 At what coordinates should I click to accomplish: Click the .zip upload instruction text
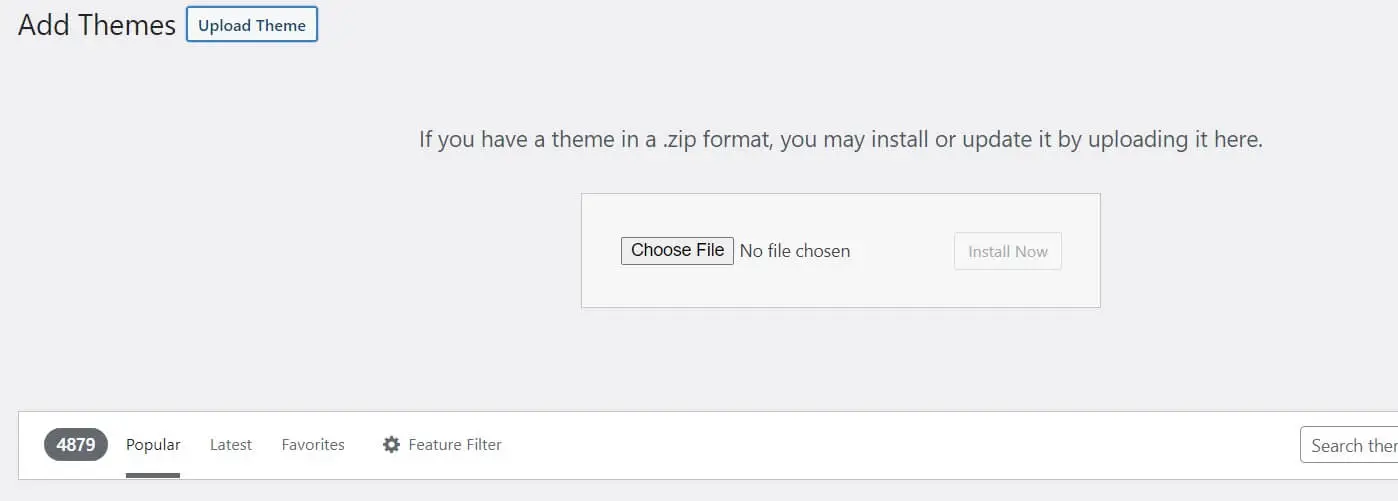841,139
